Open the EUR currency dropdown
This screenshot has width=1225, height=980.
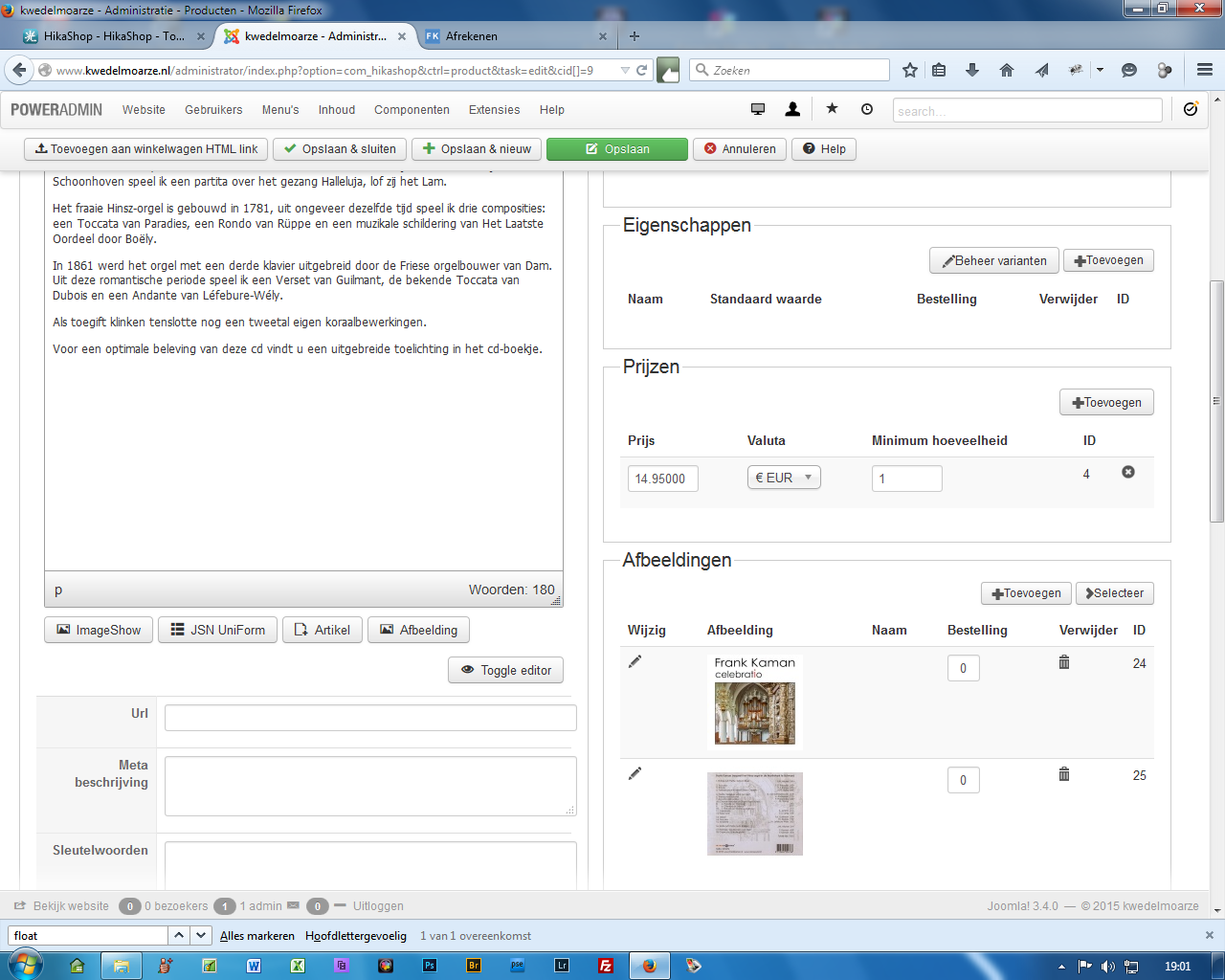coord(784,478)
